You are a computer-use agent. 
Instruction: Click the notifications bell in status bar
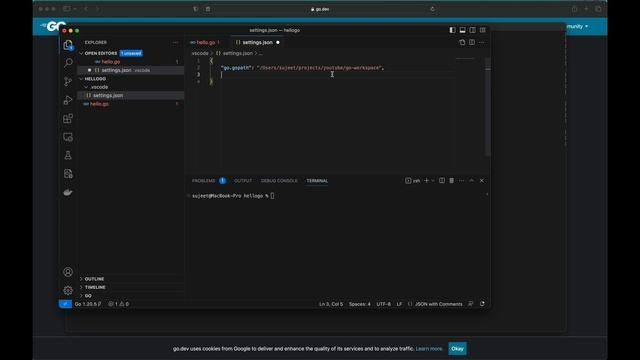pyautogui.click(x=482, y=304)
